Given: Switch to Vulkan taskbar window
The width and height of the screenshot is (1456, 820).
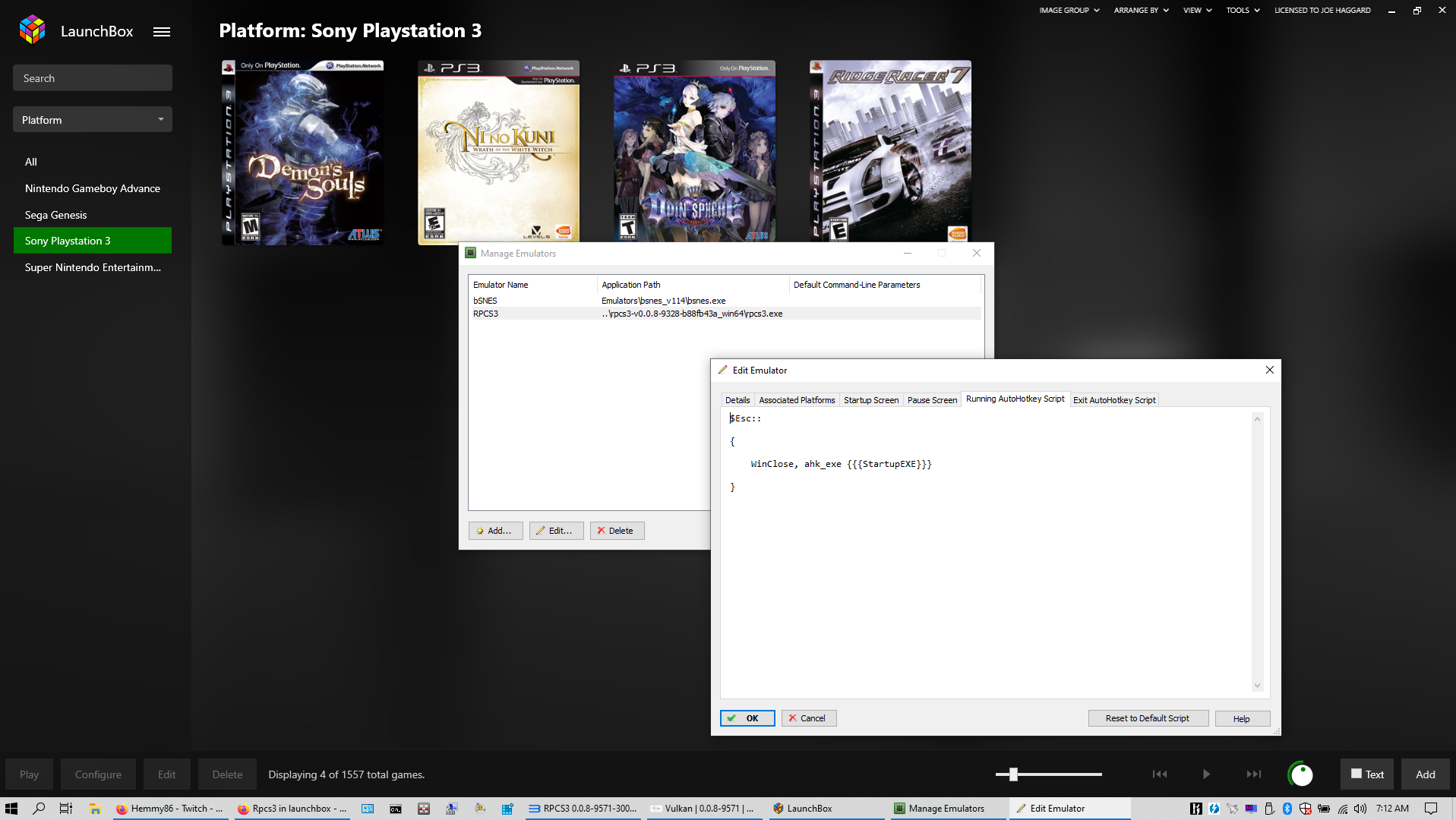Looking at the screenshot, I should 705,809.
